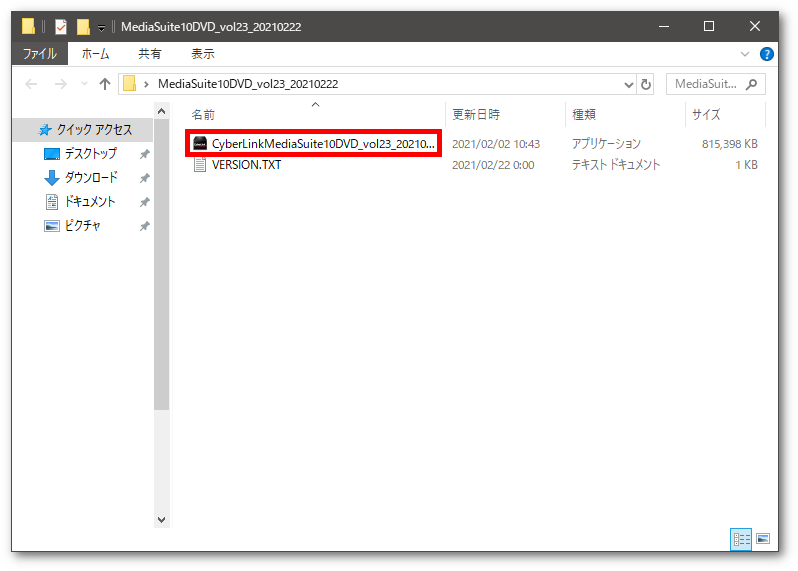Click the pin icon beside デスクトップ

(145, 154)
